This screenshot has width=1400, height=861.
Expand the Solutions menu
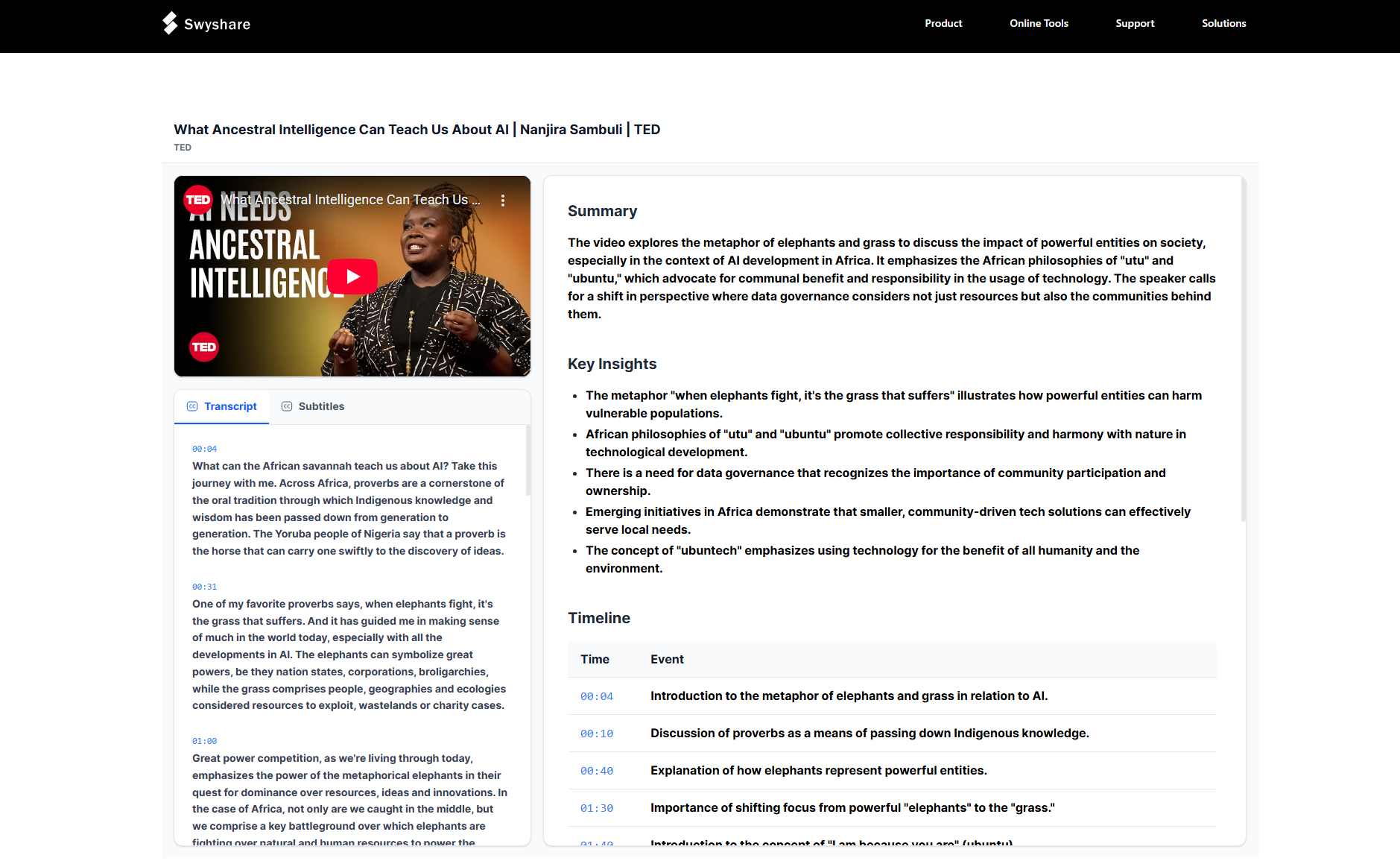coord(1223,23)
